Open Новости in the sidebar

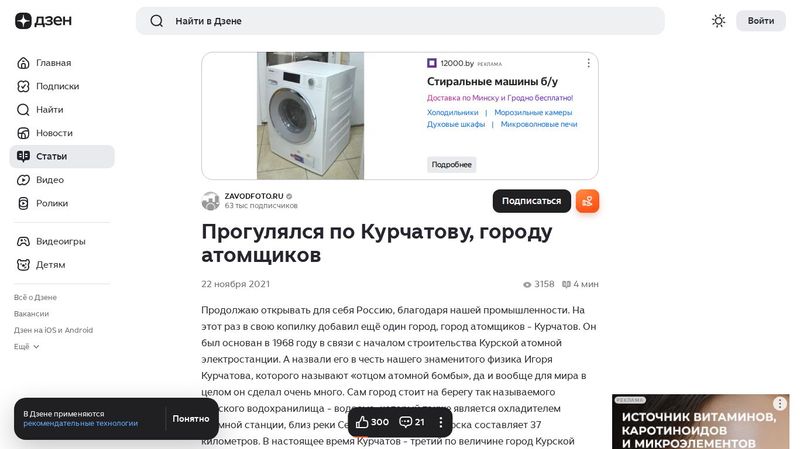(x=54, y=133)
